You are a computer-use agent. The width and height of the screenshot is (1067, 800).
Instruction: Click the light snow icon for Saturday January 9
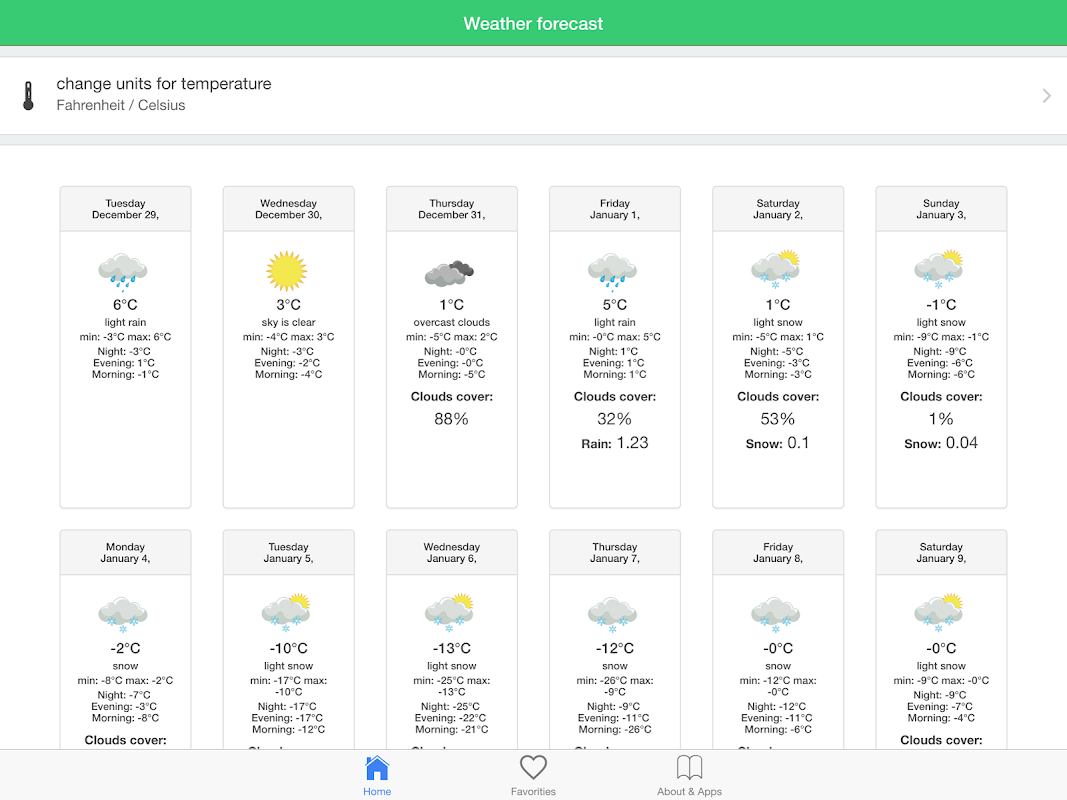(x=939, y=613)
